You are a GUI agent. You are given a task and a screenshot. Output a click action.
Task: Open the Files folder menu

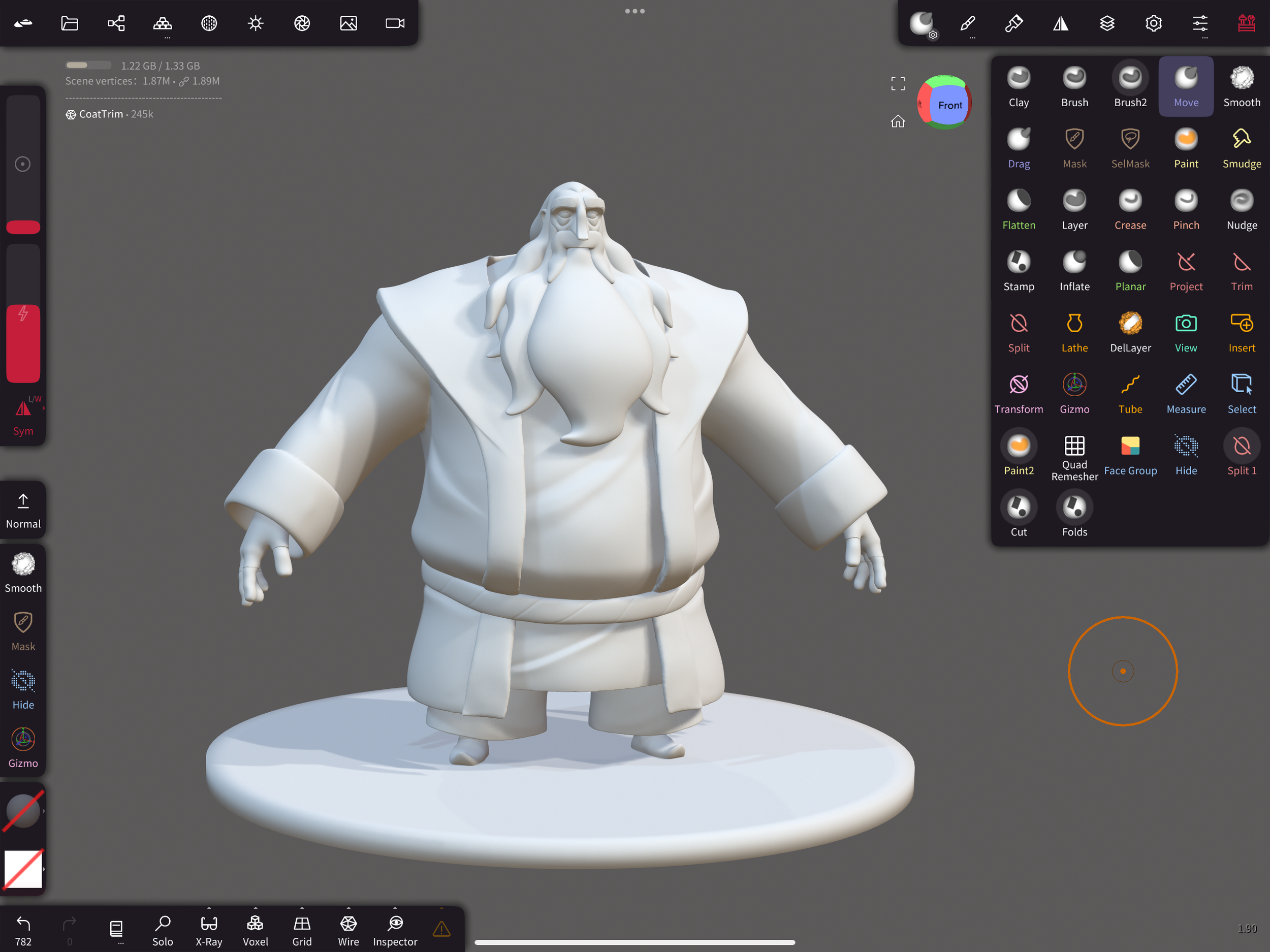click(70, 23)
